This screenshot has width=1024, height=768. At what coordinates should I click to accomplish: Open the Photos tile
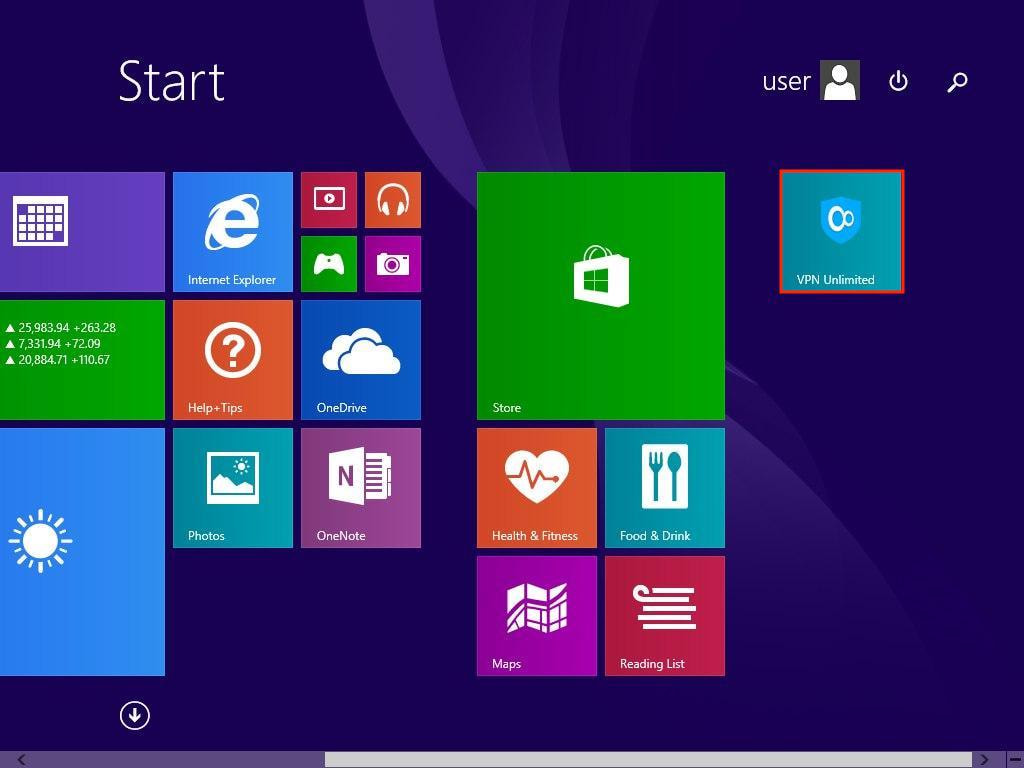[x=232, y=487]
